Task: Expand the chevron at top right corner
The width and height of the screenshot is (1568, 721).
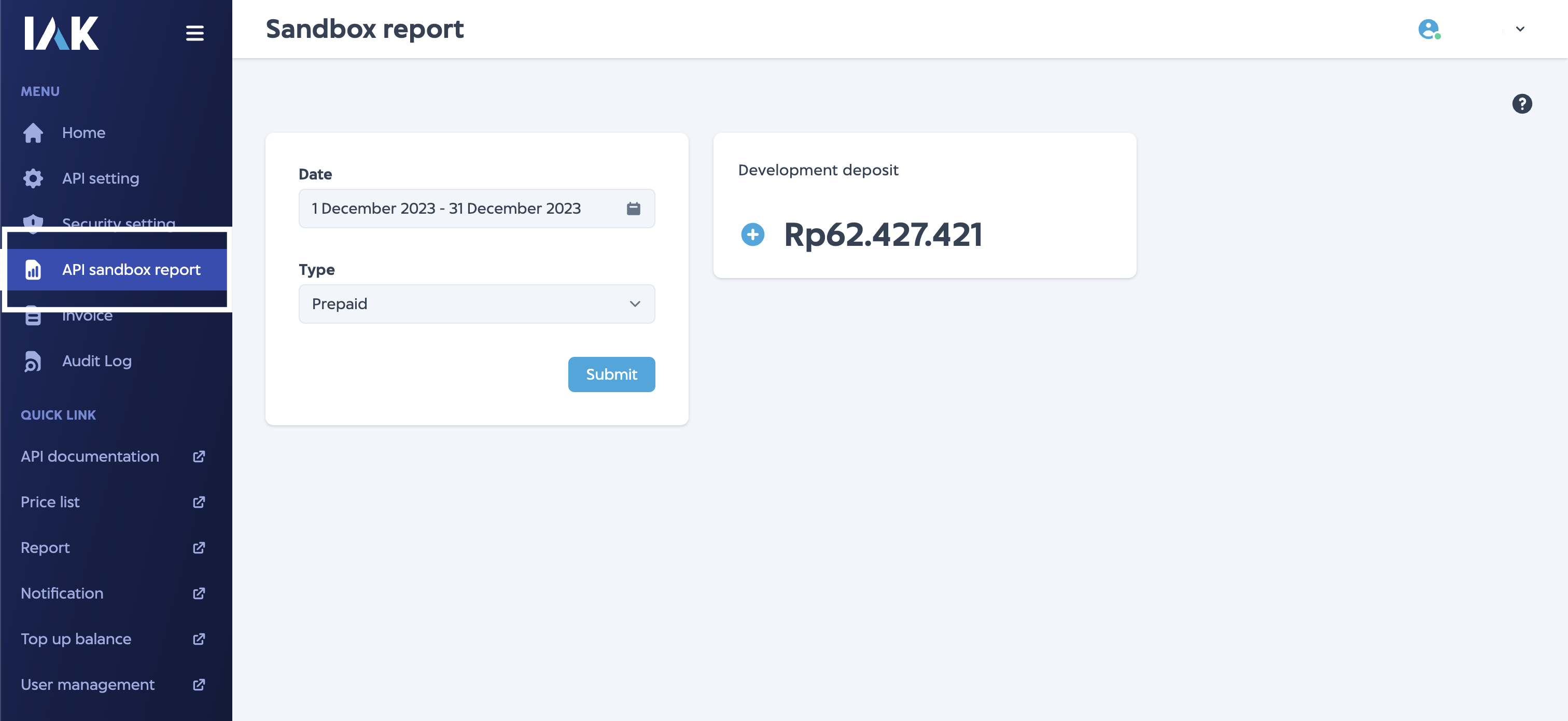Action: coord(1520,29)
